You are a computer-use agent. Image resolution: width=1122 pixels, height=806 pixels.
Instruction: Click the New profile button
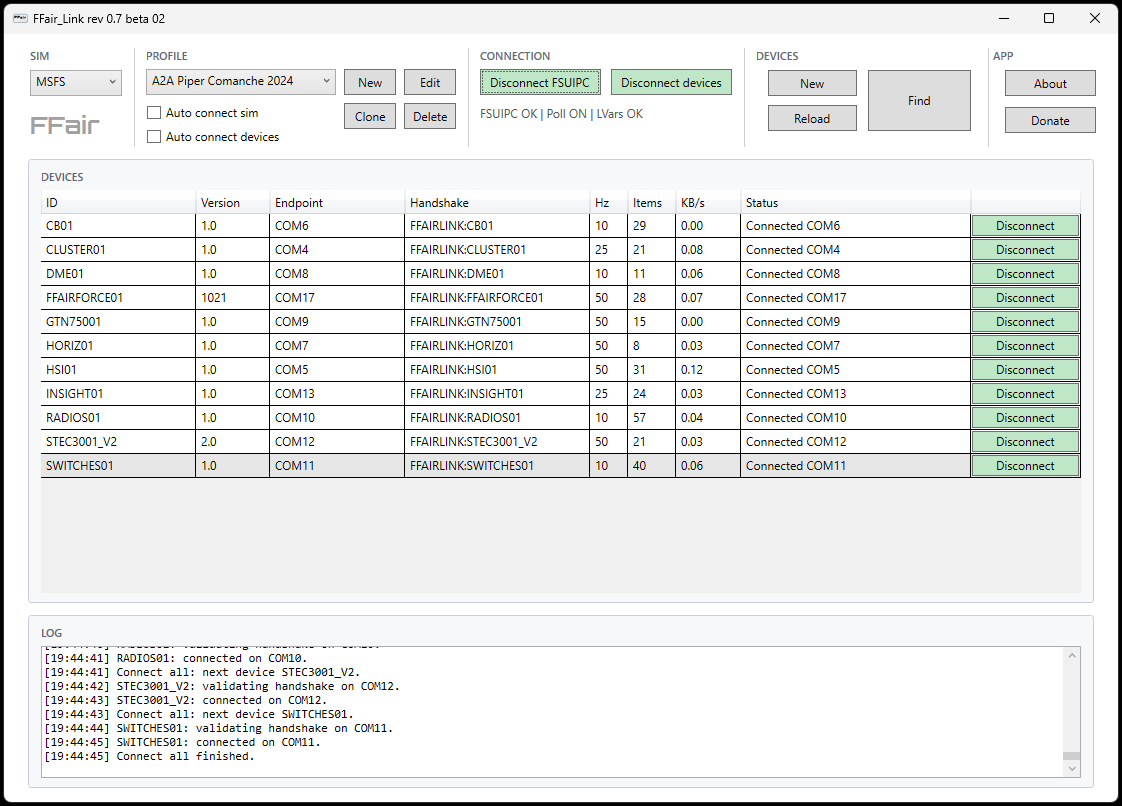tap(370, 82)
